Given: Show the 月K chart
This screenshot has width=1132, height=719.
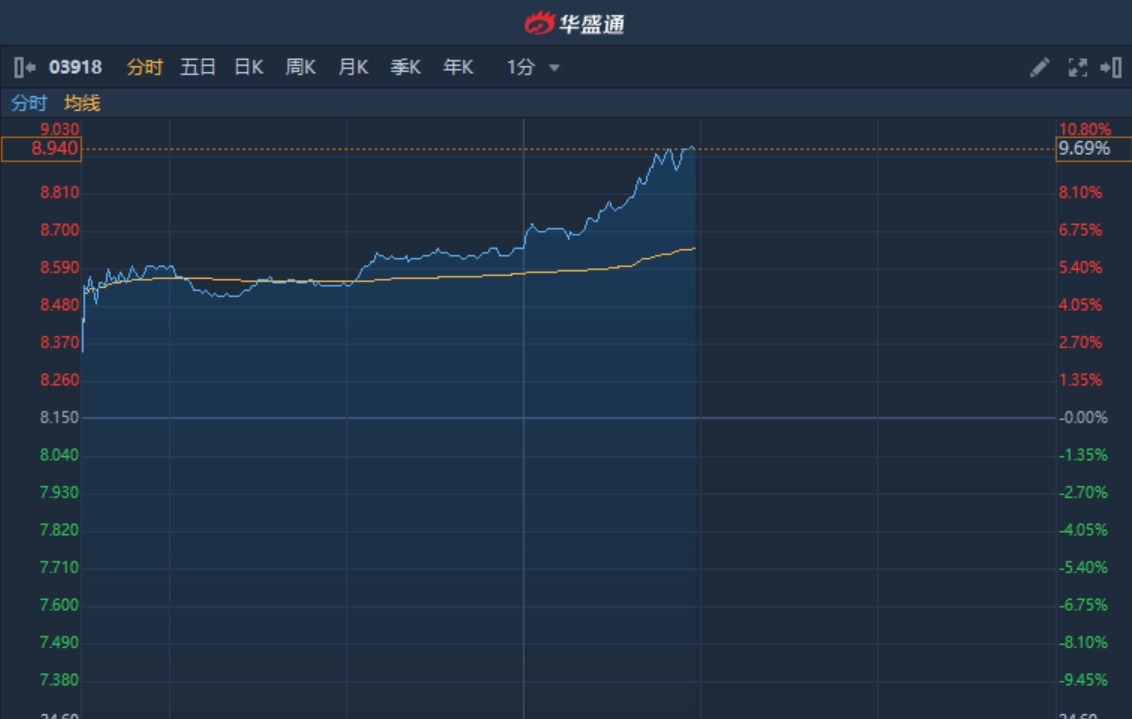Looking at the screenshot, I should (353, 68).
